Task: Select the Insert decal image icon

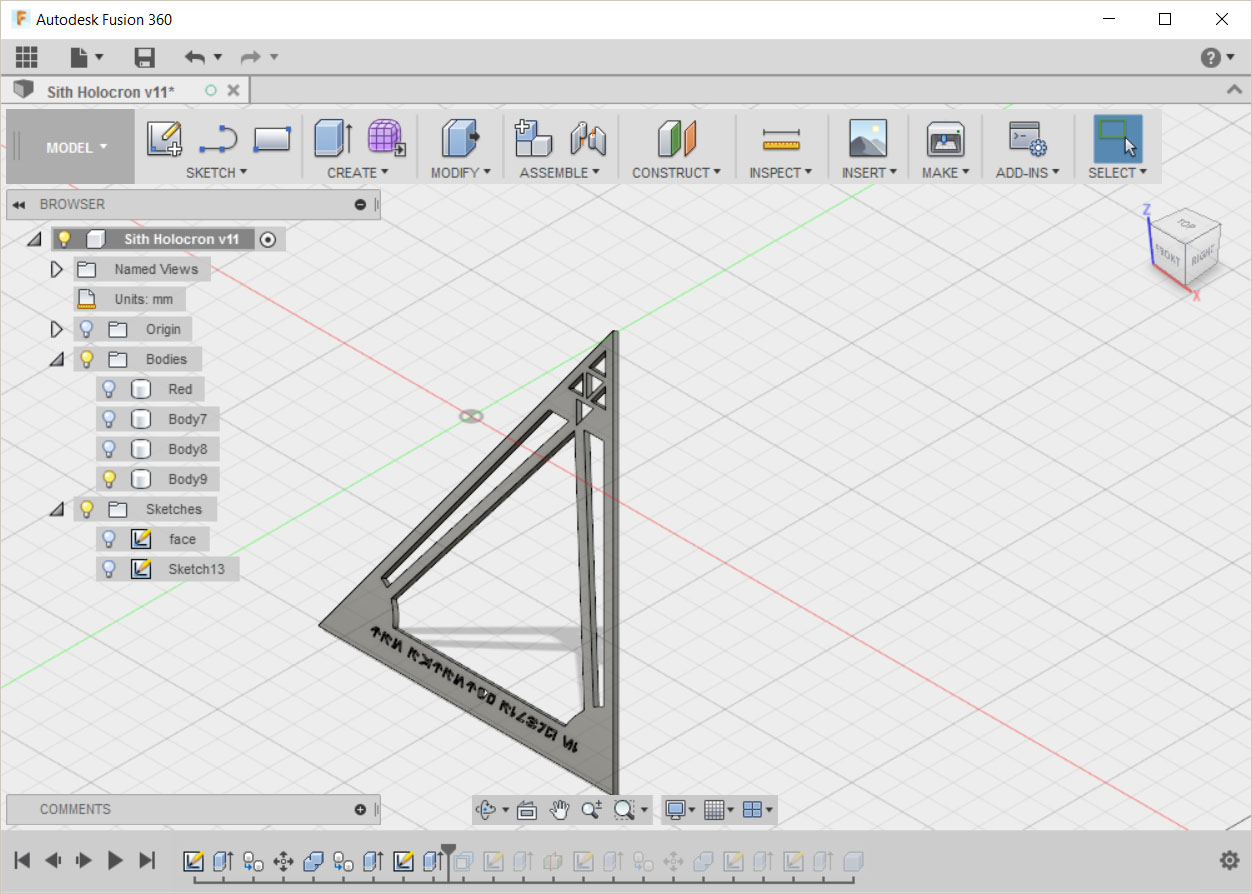Action: tap(868, 138)
